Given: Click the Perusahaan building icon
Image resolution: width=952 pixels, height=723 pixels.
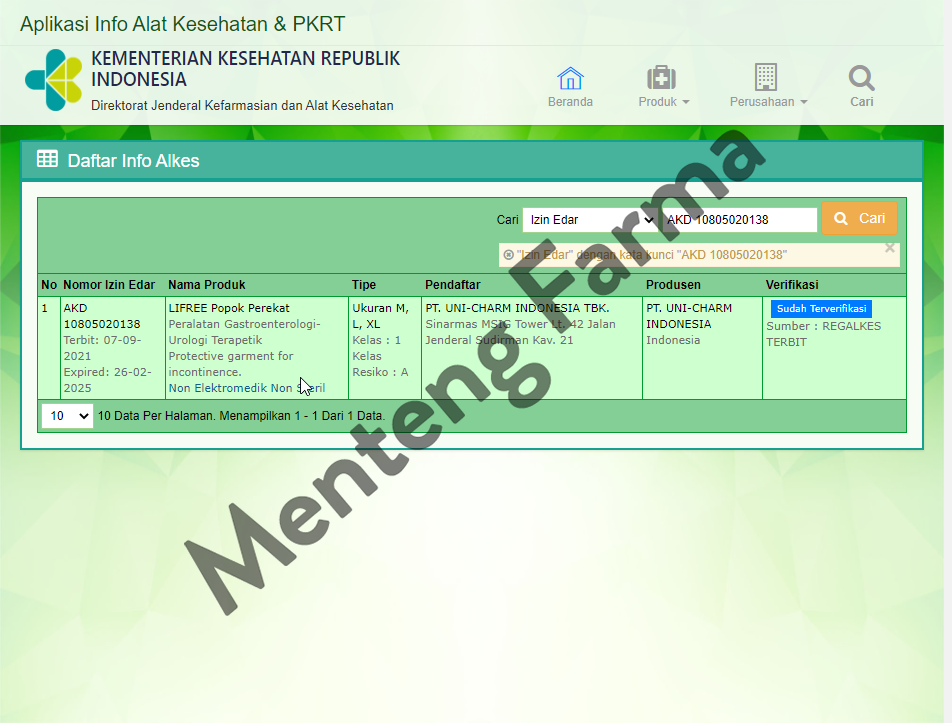Looking at the screenshot, I should coord(765,75).
